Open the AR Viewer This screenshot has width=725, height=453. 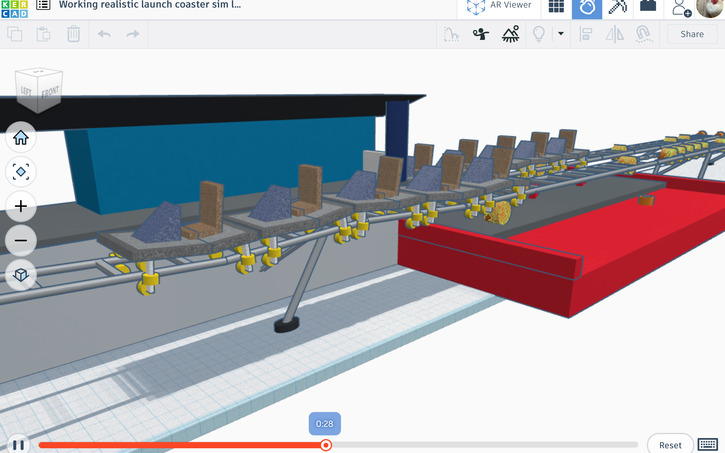point(499,6)
